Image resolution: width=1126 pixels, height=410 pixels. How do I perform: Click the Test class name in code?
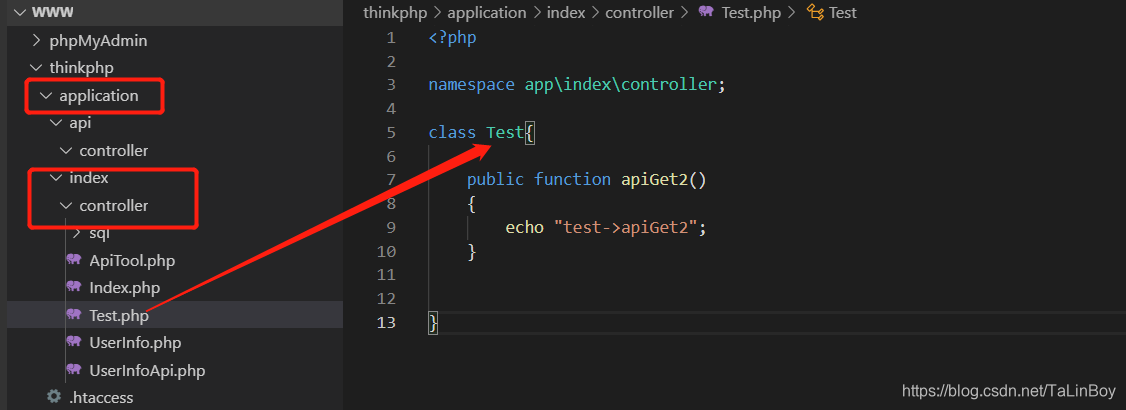pos(505,132)
